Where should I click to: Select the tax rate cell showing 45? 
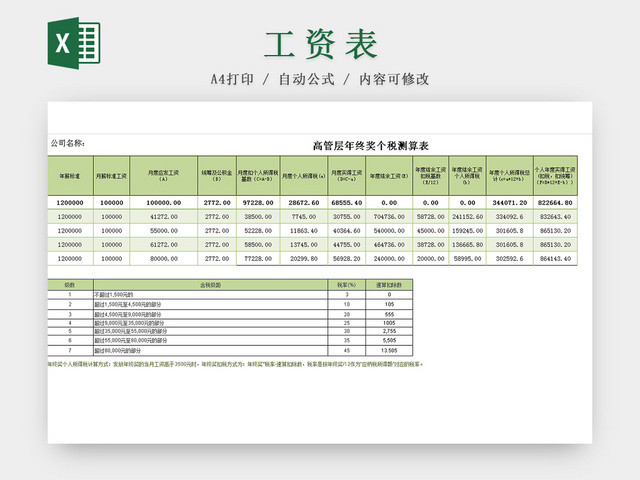pyautogui.click(x=347, y=351)
